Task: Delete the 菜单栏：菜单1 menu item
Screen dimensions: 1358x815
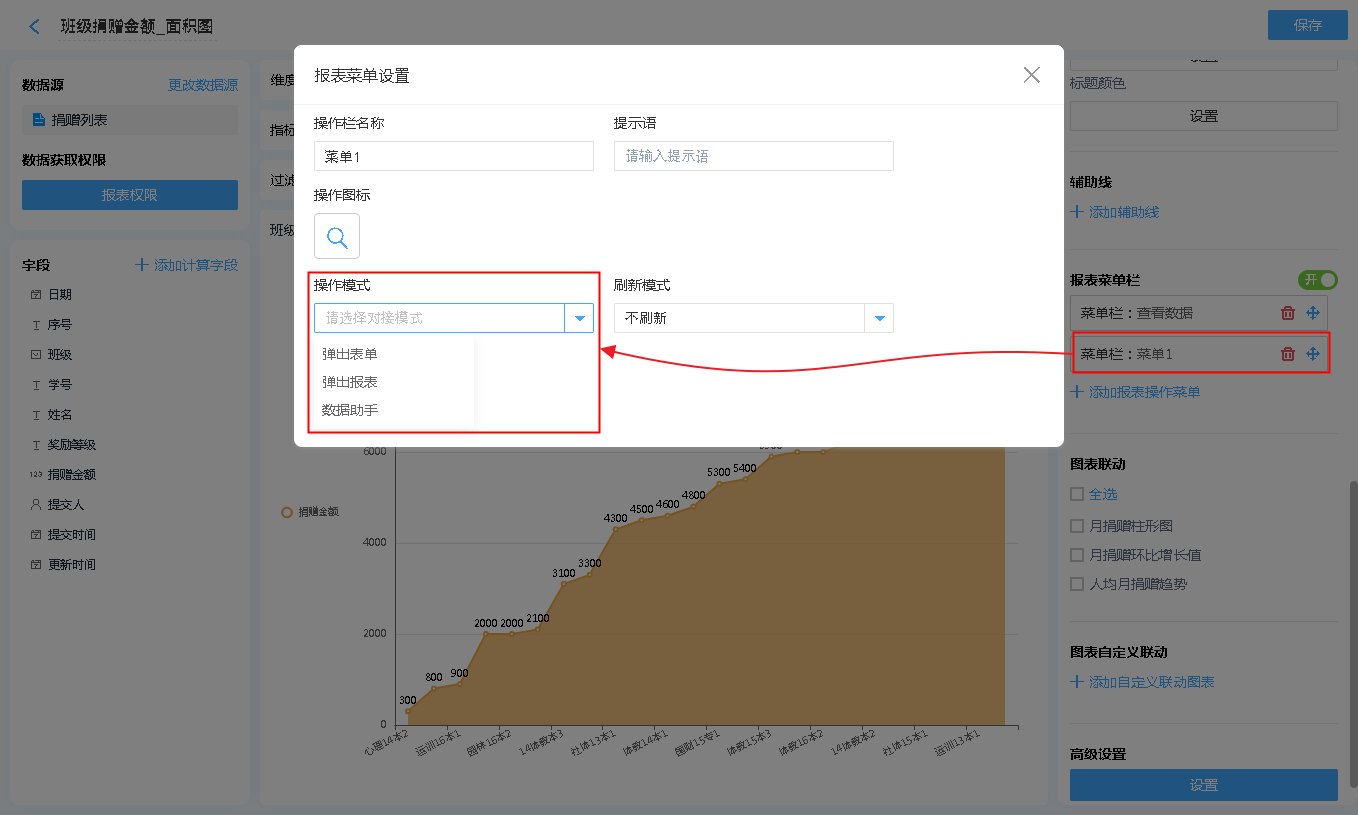Action: coord(1287,354)
